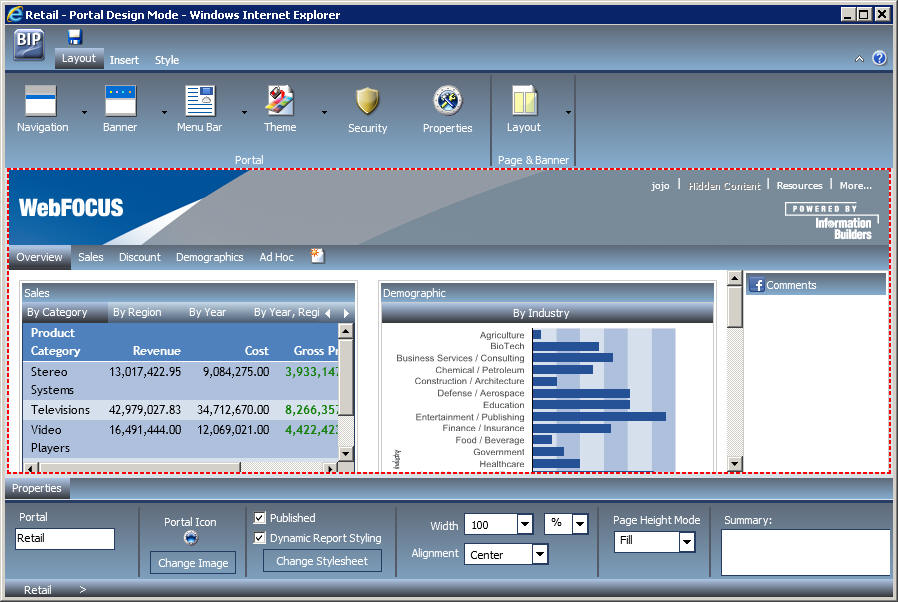Click the round Portal Icon image
Viewport: 898px width, 602px height.
click(x=191, y=537)
